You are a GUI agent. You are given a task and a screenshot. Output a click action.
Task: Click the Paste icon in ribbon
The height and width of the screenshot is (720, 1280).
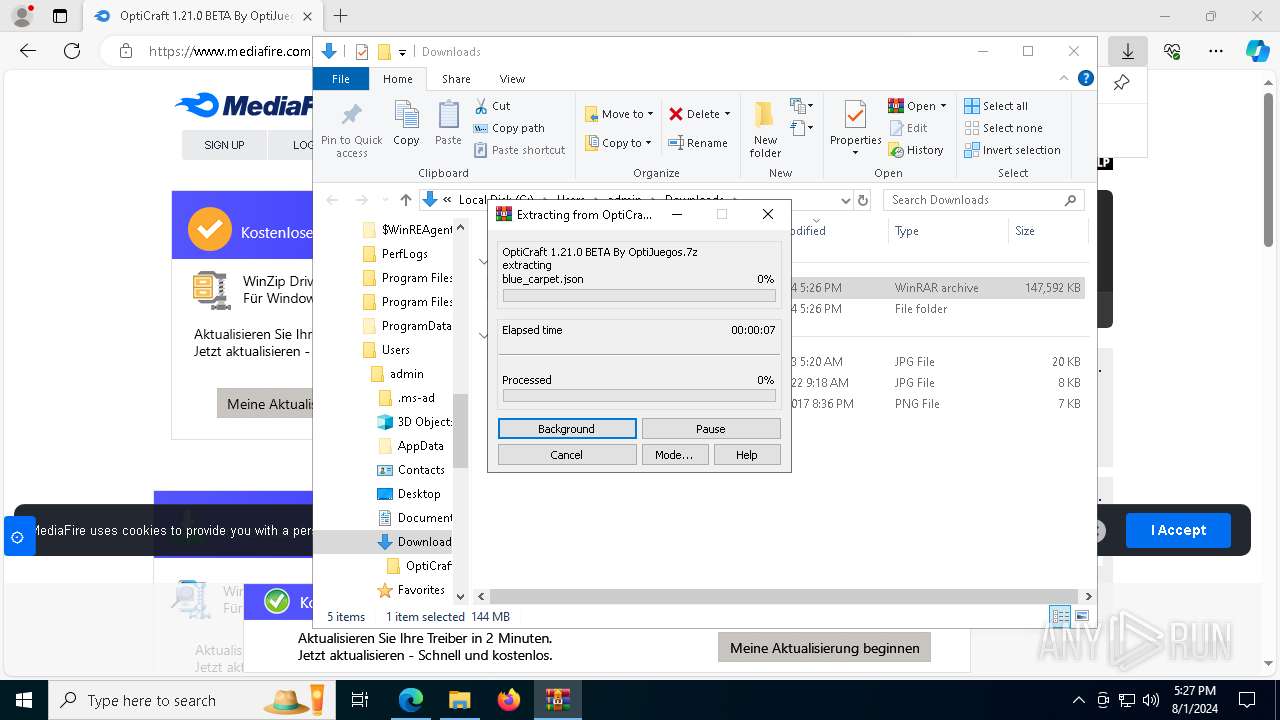[448, 123]
